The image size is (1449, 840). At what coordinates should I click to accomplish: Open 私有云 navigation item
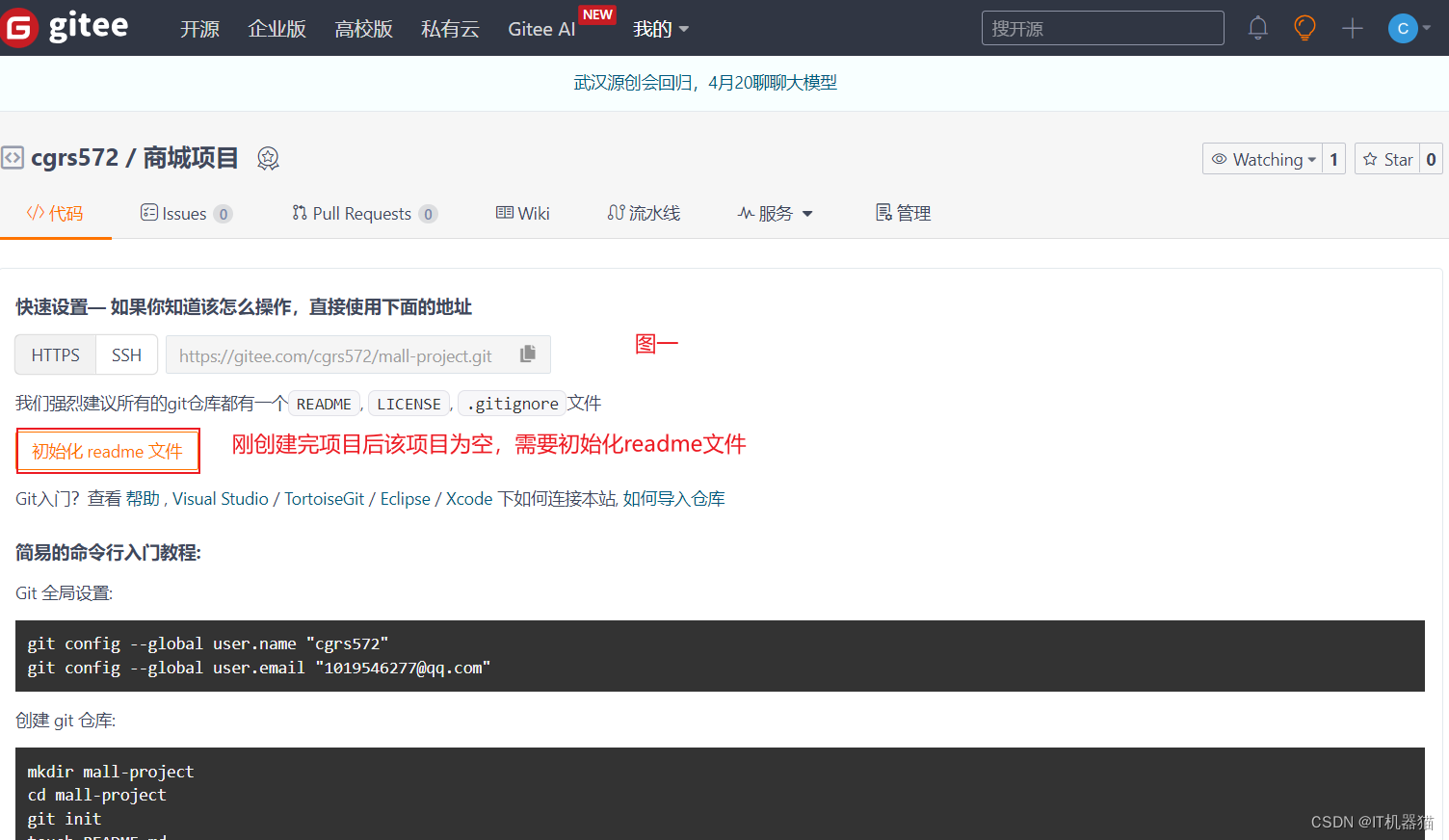click(450, 29)
